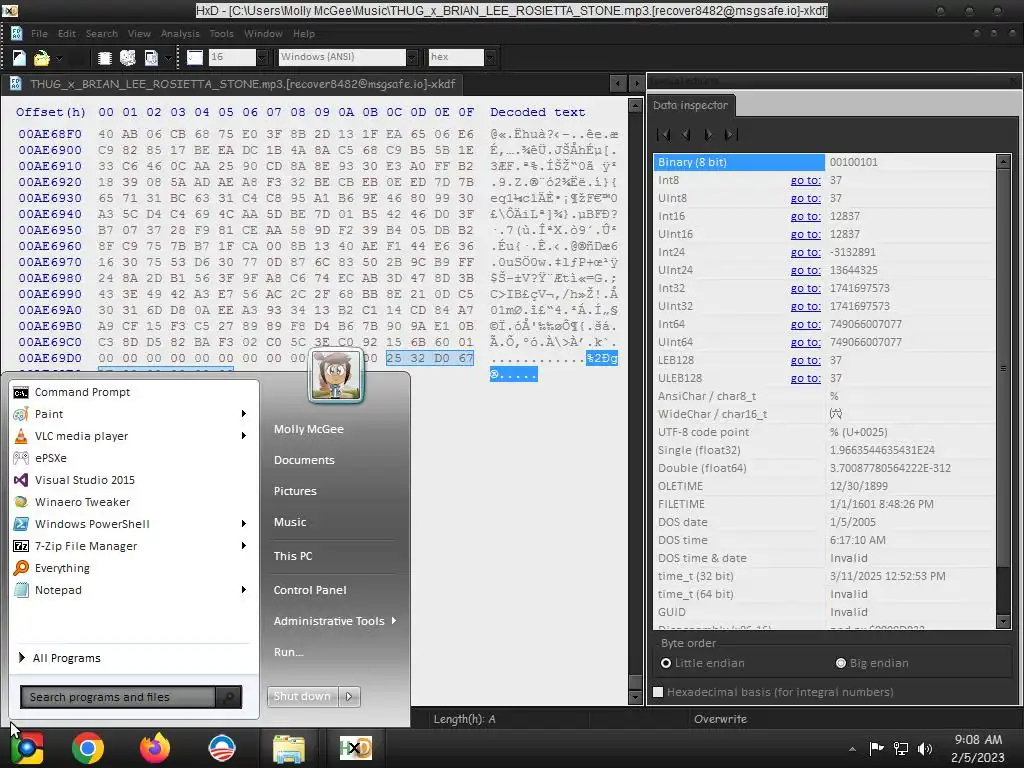
Task: Select Big endian byte order
Action: click(x=840, y=663)
